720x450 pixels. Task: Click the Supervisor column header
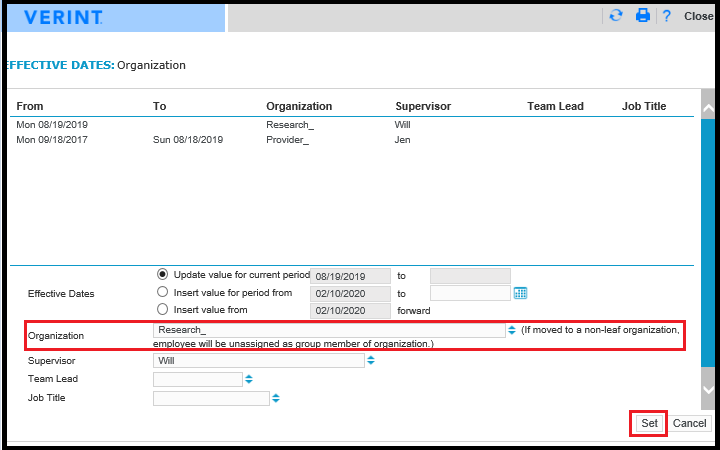point(423,106)
